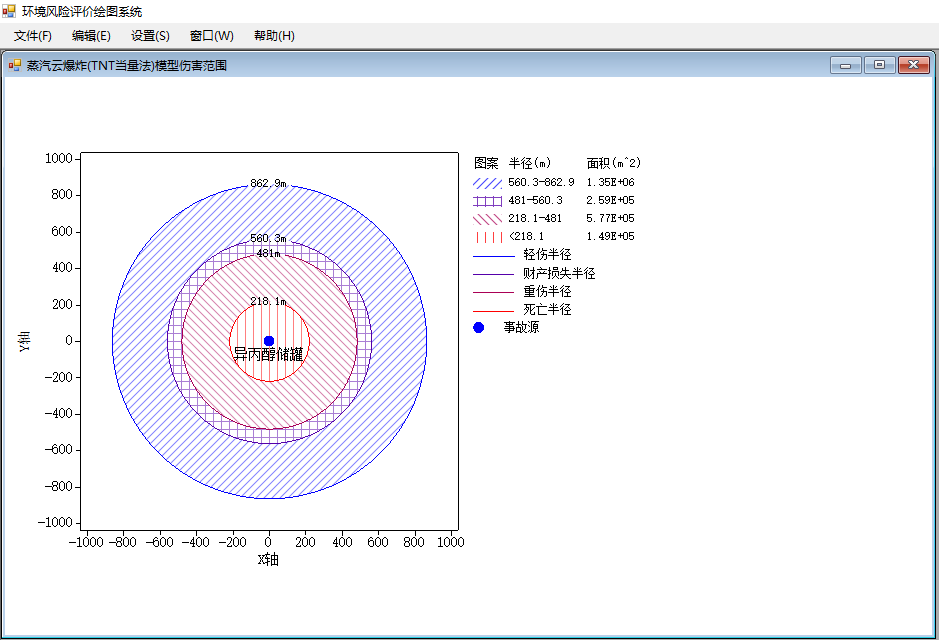This screenshot has height=640, width=939.
Task: Open the 编辑(E) menu
Action: (x=91, y=36)
